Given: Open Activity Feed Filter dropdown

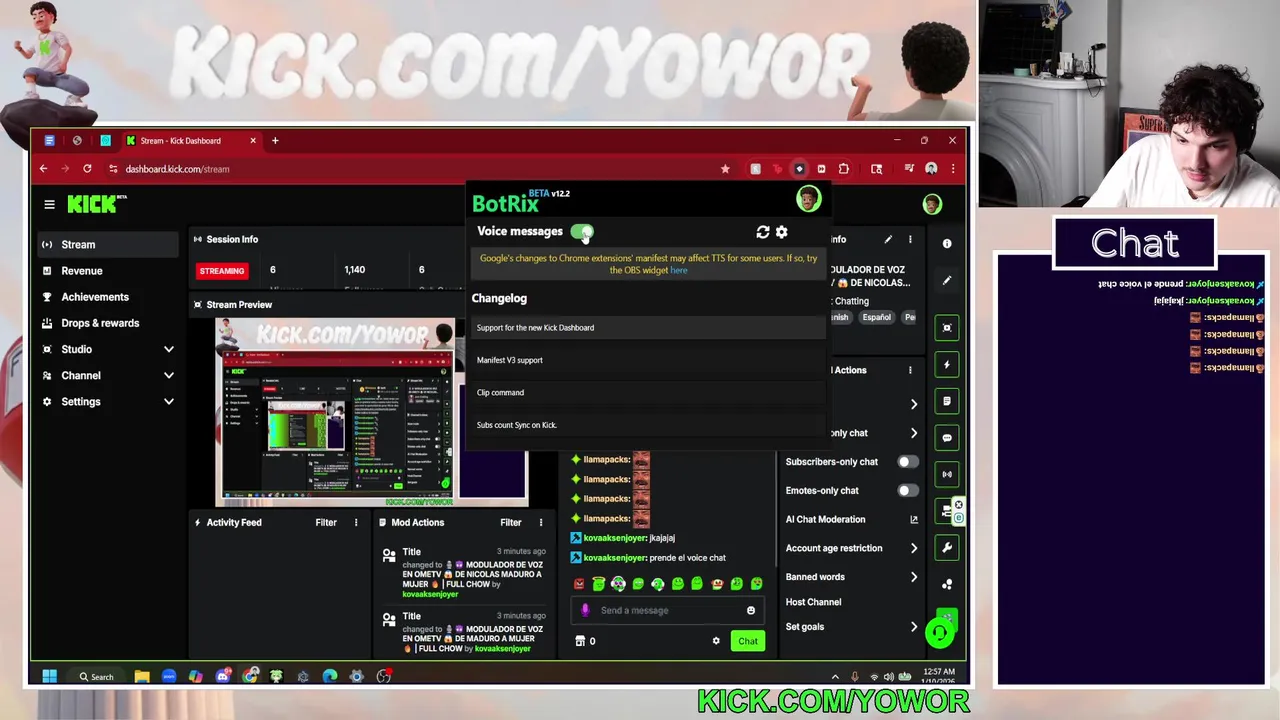Looking at the screenshot, I should pyautogui.click(x=326, y=522).
